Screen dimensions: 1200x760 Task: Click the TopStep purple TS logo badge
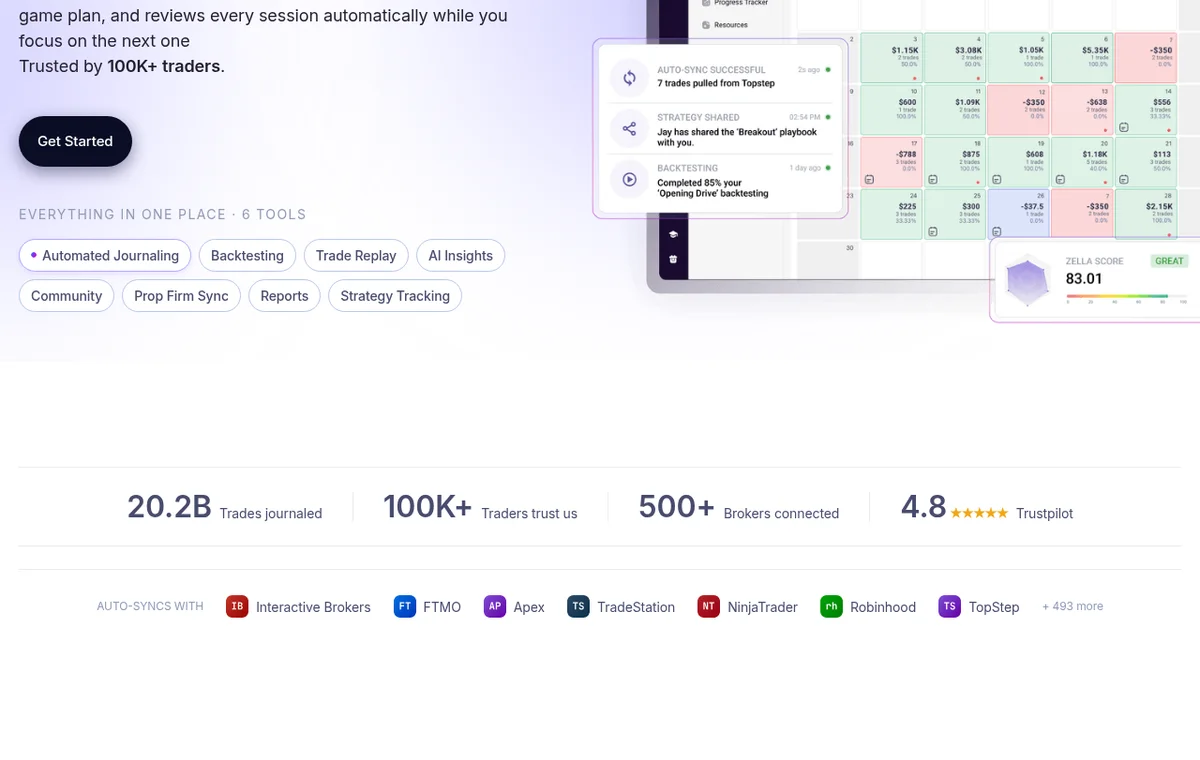click(949, 606)
